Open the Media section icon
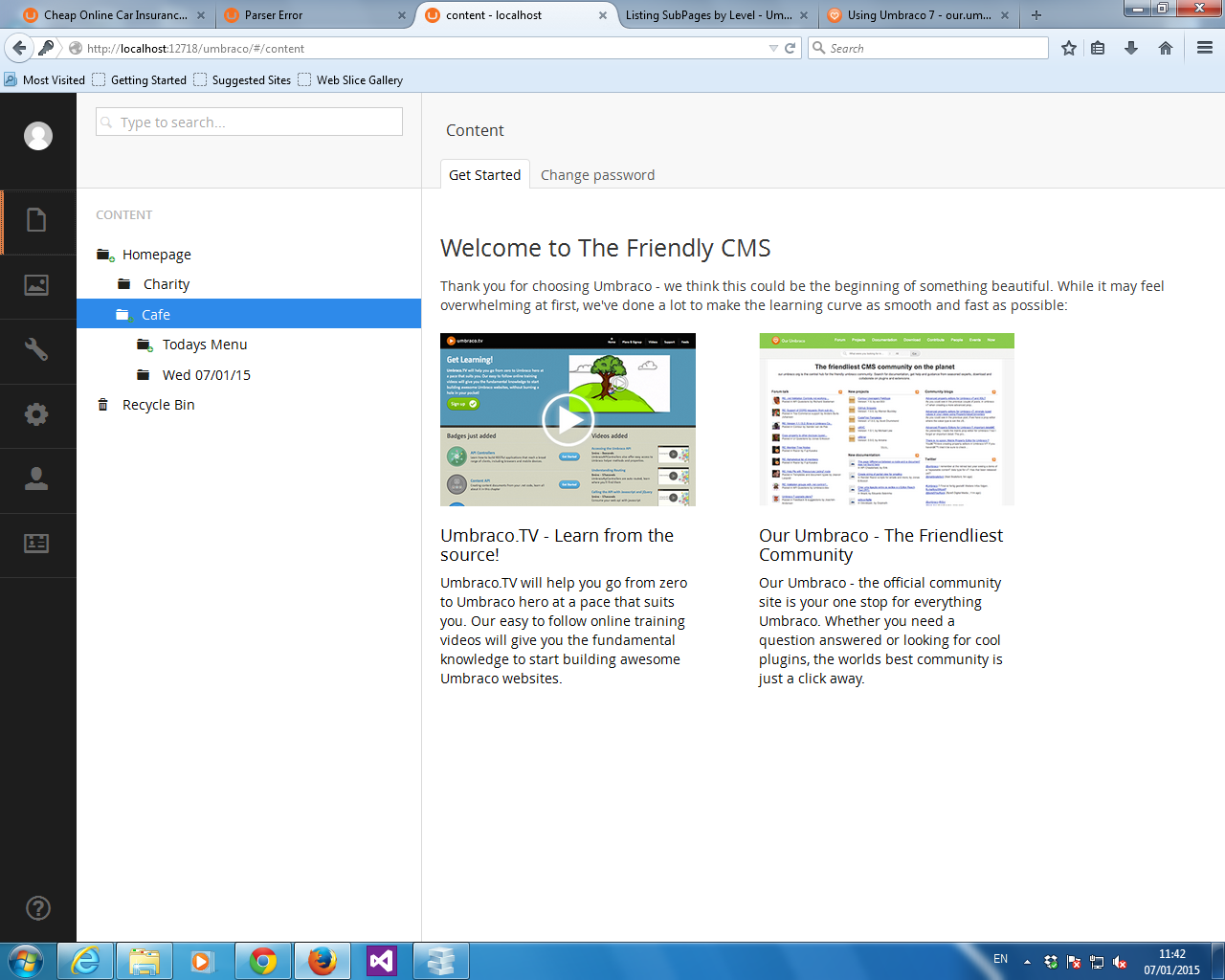Screen dimensions: 1225x980 [x=36, y=285]
